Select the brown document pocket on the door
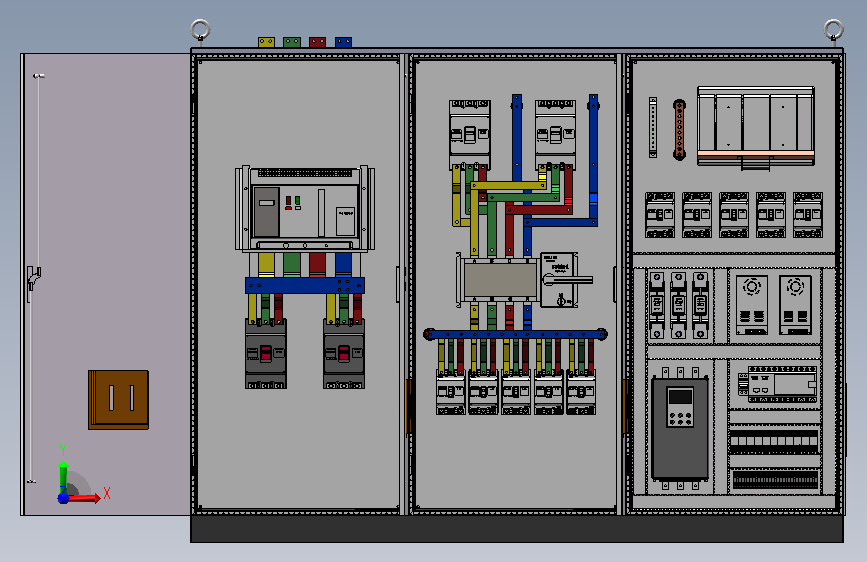Image resolution: width=867 pixels, height=562 pixels. pyautogui.click(x=118, y=399)
